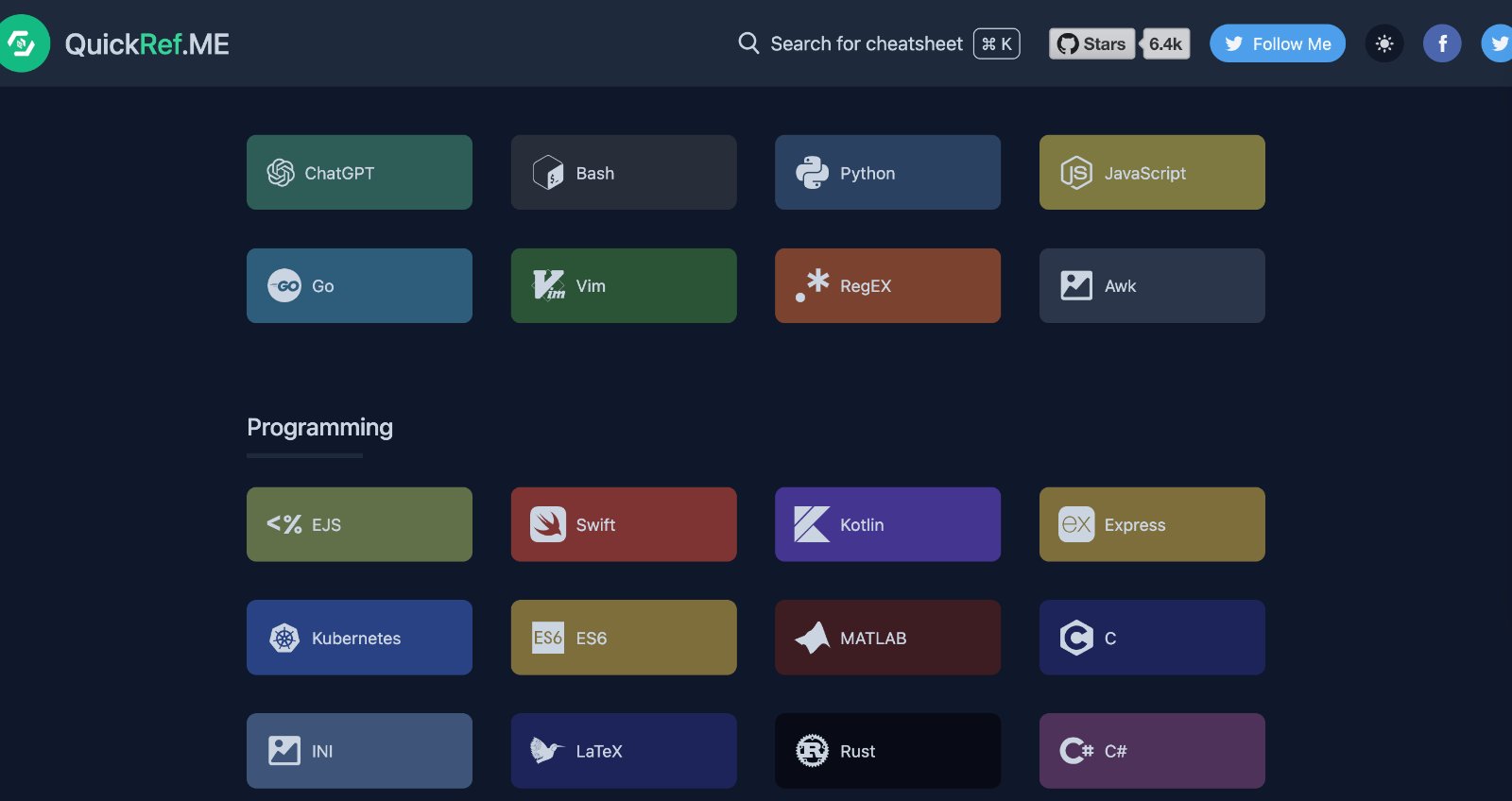Click the JavaScript JS hexagon icon
This screenshot has width=1512, height=801.
(1076, 172)
